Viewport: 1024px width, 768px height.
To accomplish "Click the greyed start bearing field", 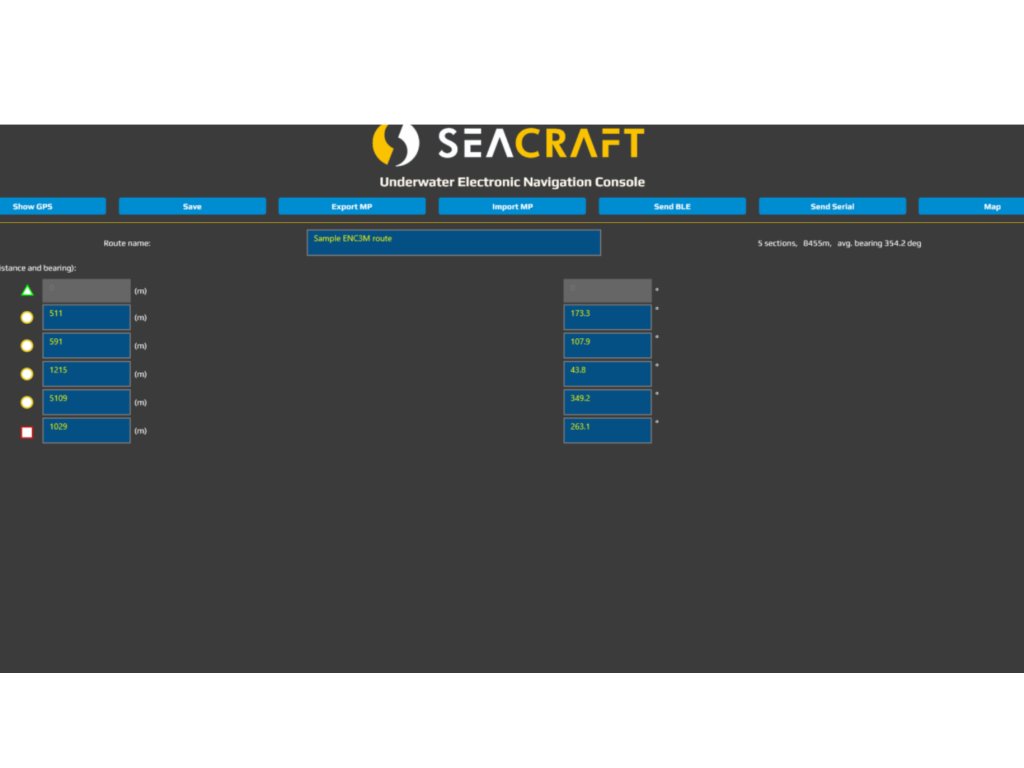I will pos(607,291).
